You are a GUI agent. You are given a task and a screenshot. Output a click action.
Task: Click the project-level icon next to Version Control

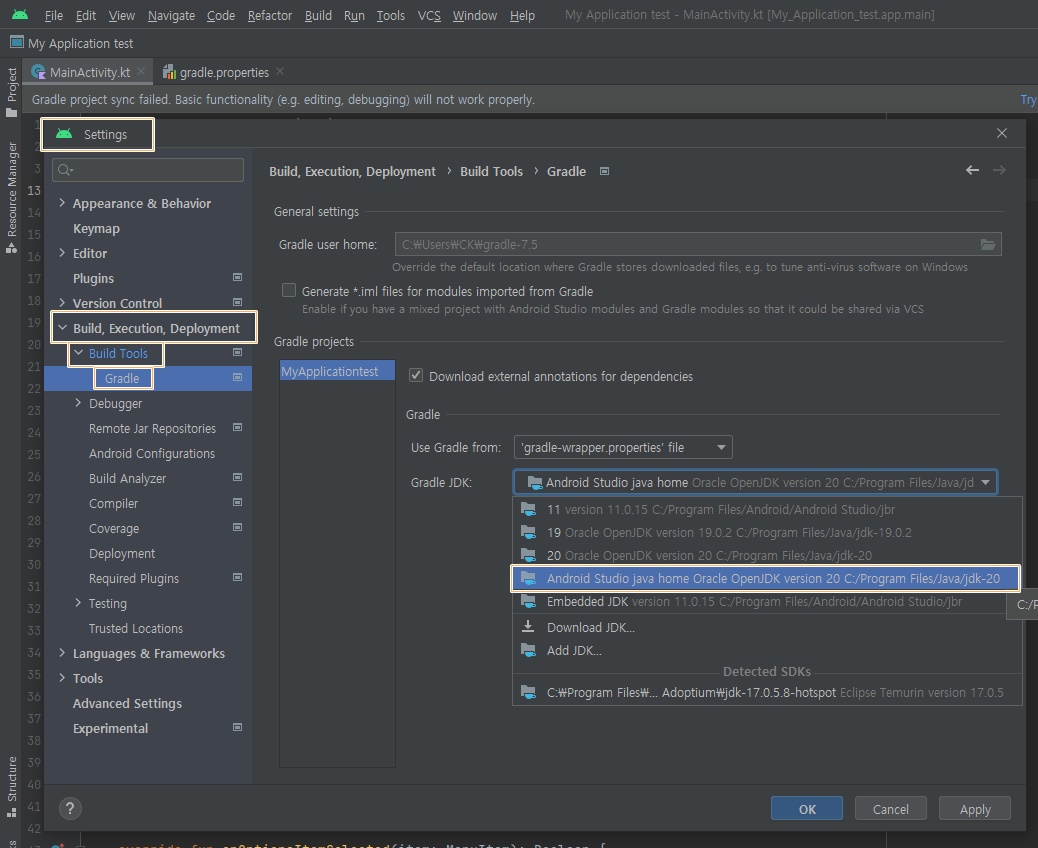pyautogui.click(x=238, y=303)
